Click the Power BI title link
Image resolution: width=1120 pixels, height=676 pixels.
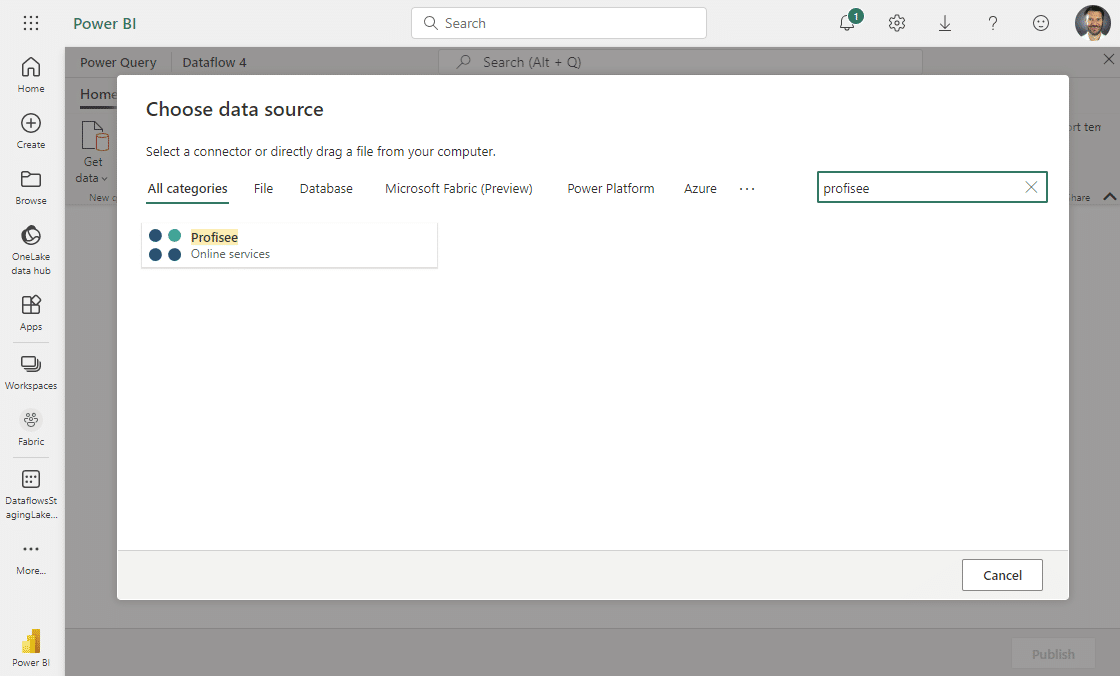pos(104,24)
